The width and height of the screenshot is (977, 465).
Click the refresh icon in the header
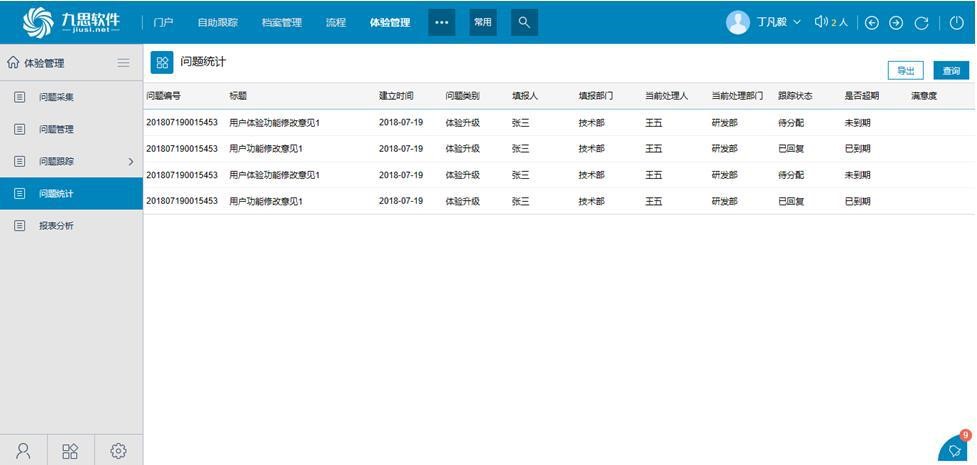pos(921,23)
